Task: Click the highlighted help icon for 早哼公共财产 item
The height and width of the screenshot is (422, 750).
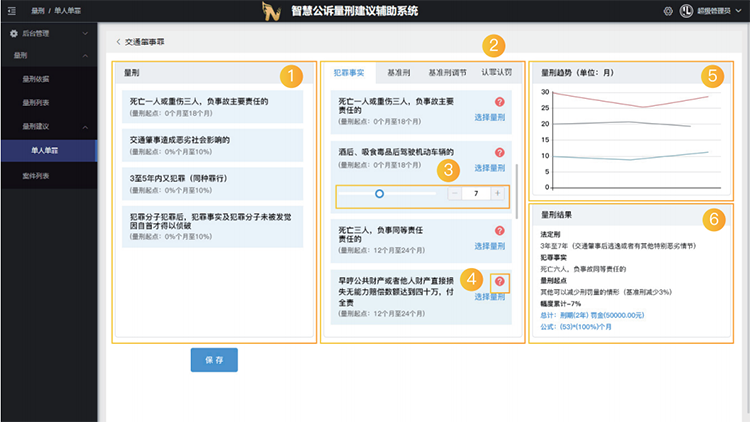Action: click(499, 281)
